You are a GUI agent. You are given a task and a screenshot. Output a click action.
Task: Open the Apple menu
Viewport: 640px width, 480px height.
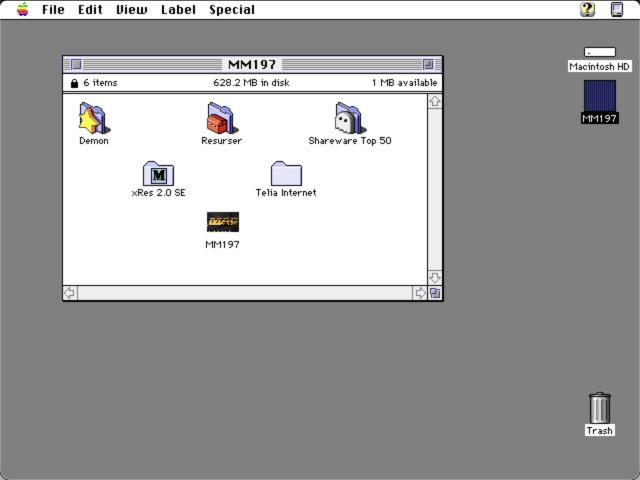point(23,9)
